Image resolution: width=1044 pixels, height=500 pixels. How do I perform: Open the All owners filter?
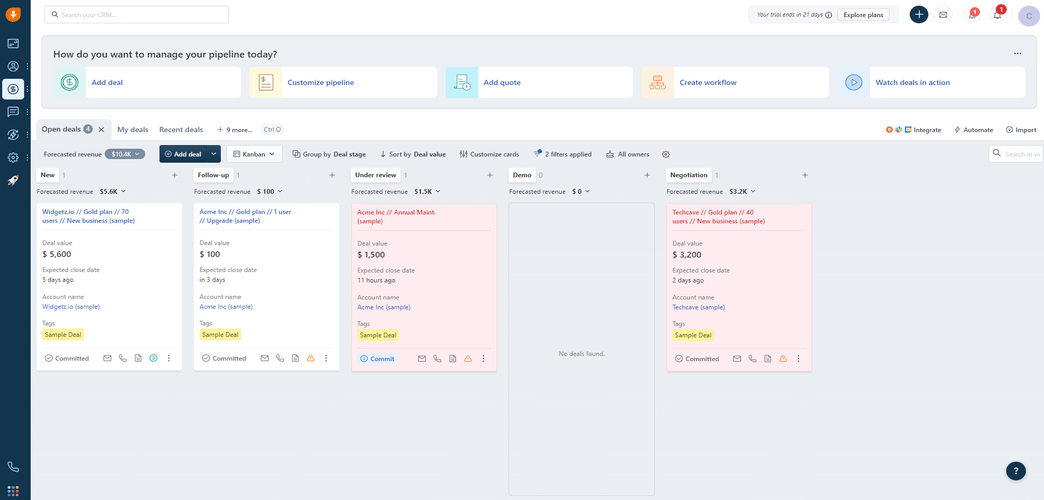627,154
